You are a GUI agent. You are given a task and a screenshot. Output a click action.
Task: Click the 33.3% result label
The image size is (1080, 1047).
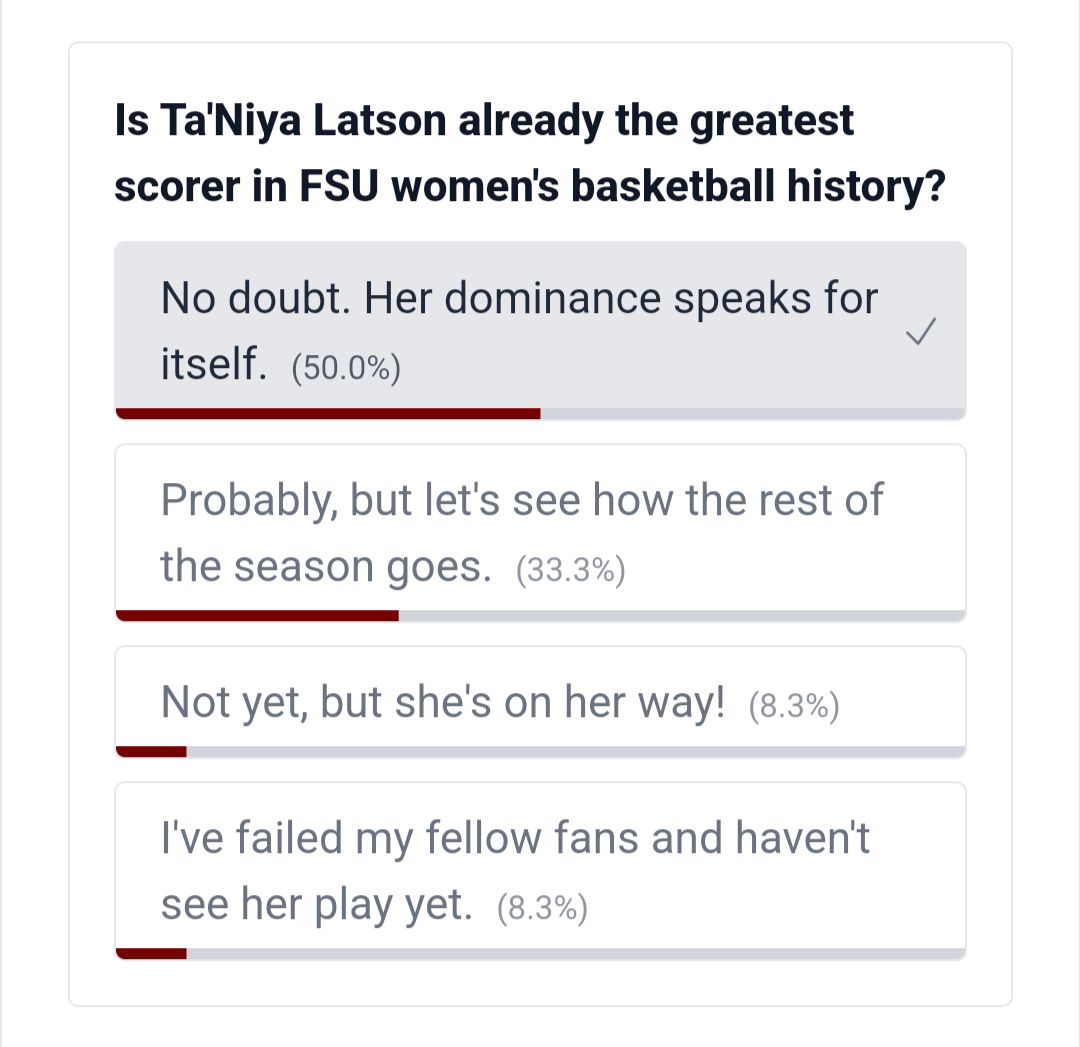click(x=570, y=571)
